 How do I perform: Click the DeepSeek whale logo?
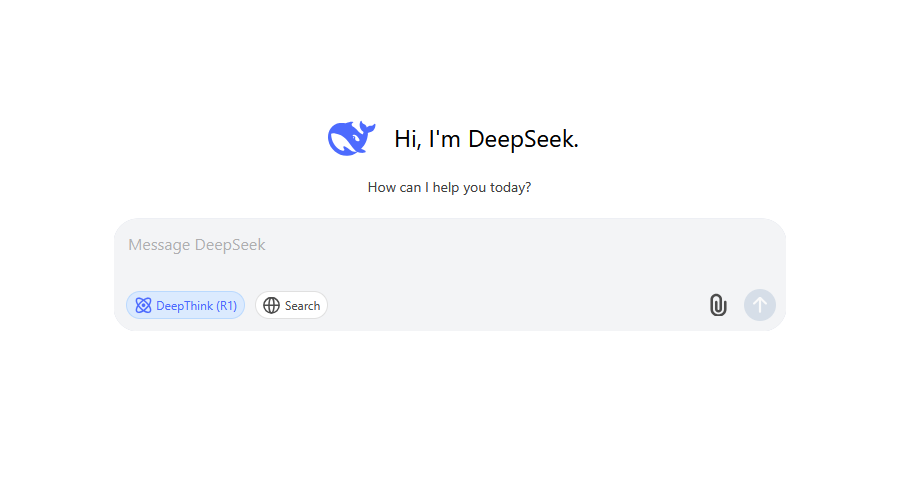coord(351,138)
